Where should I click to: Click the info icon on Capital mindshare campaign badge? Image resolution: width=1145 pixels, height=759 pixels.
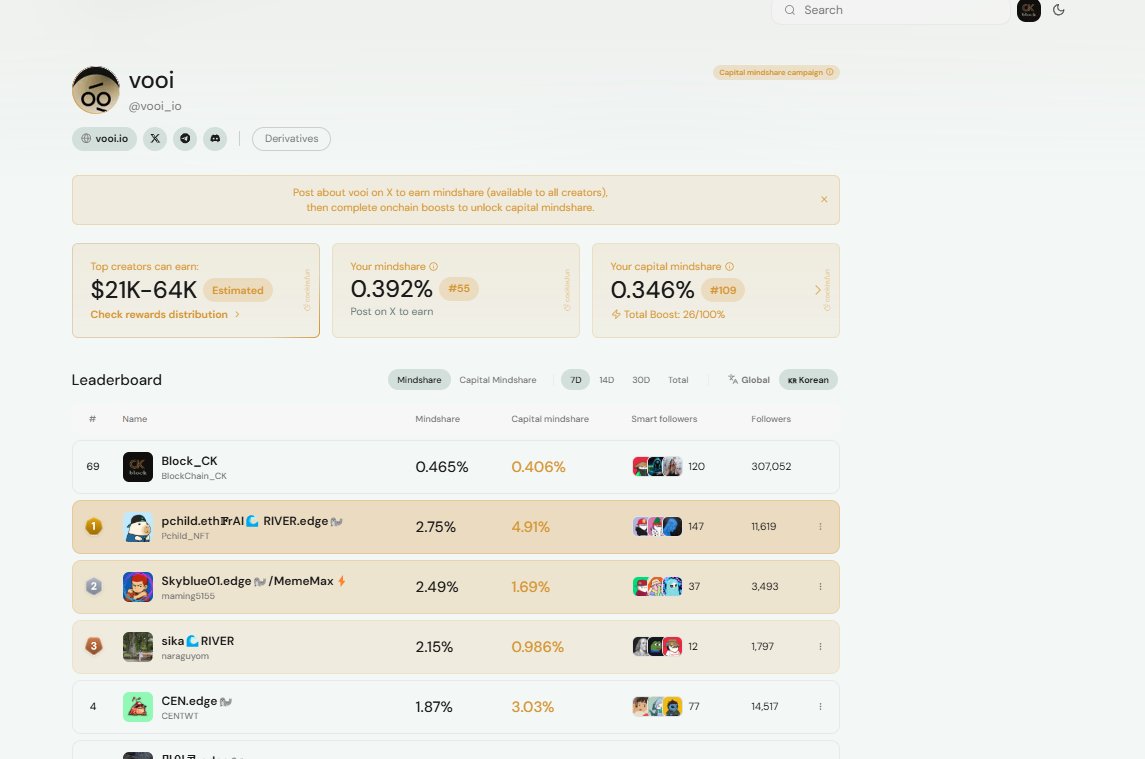(x=830, y=72)
